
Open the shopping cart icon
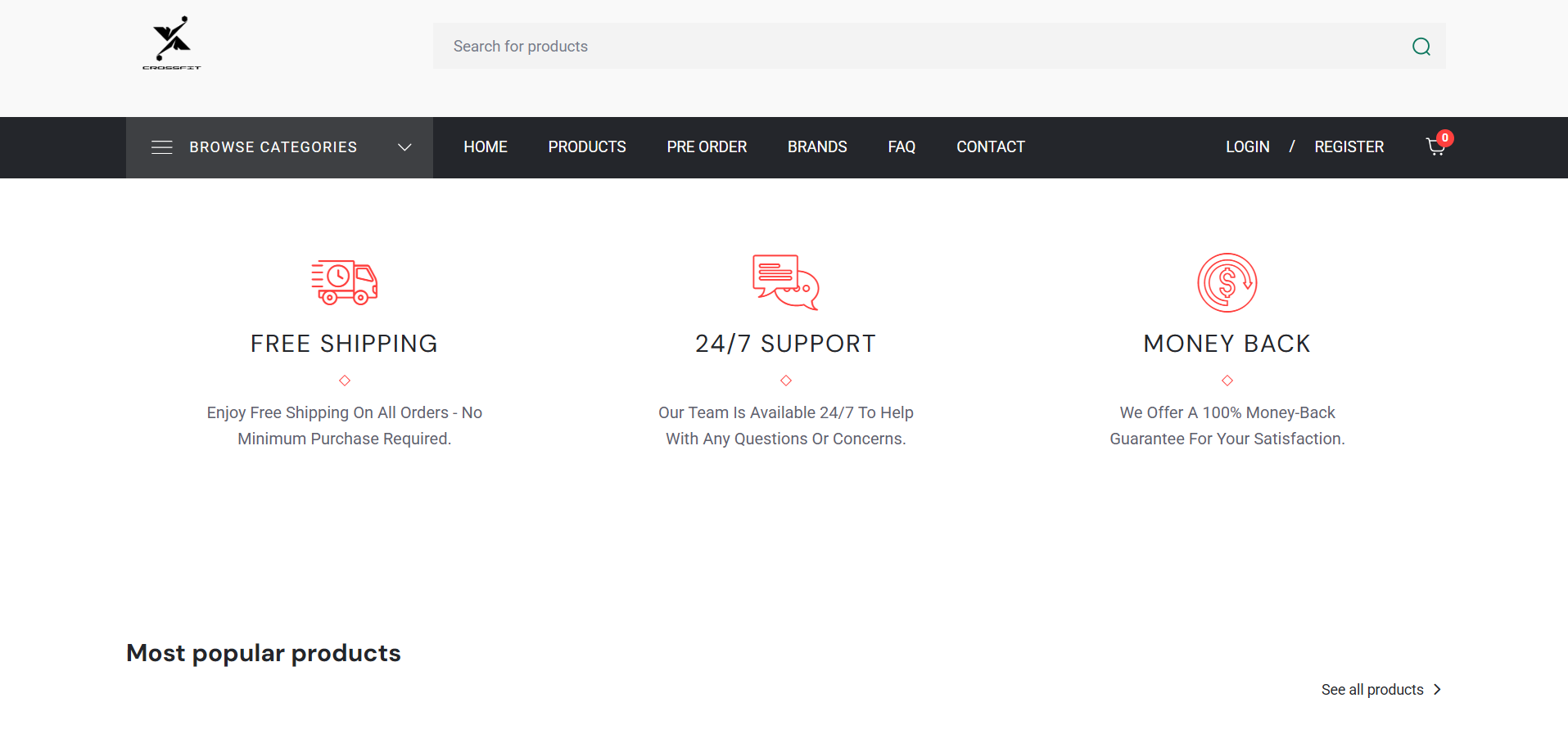(x=1435, y=147)
